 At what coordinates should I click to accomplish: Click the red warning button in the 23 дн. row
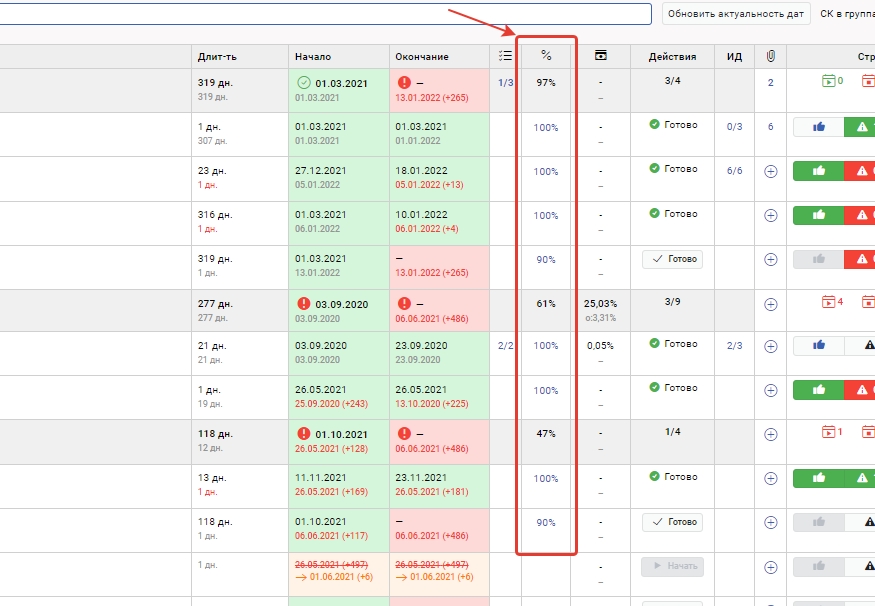click(860, 171)
